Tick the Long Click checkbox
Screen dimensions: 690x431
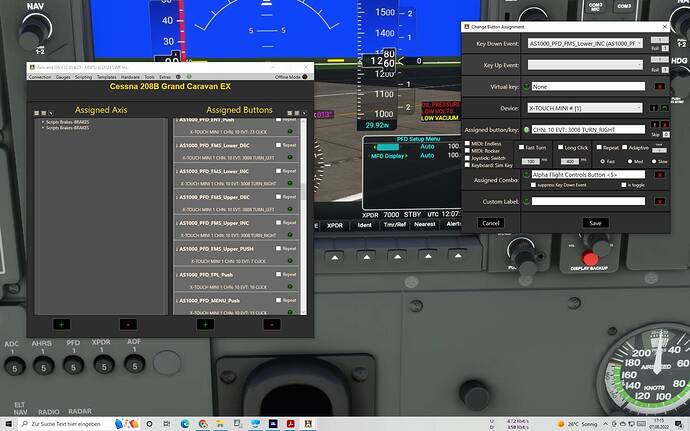click(561, 147)
